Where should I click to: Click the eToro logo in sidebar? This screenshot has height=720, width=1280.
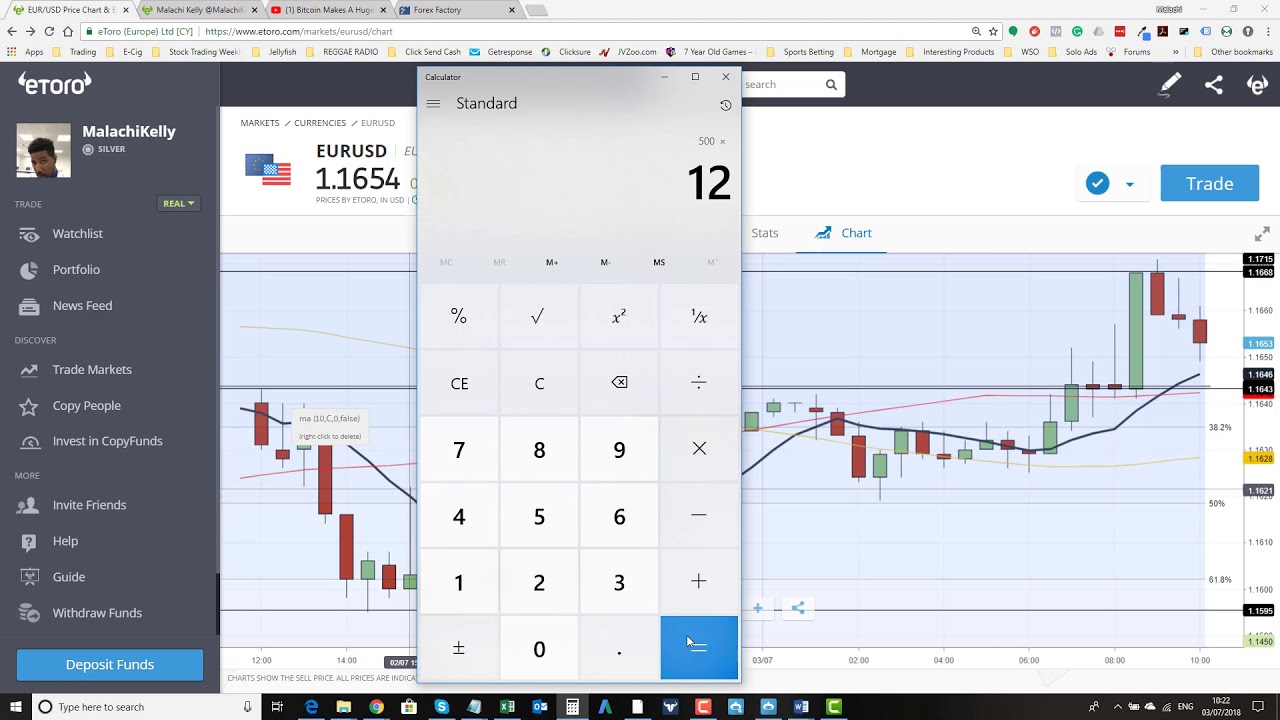55,84
